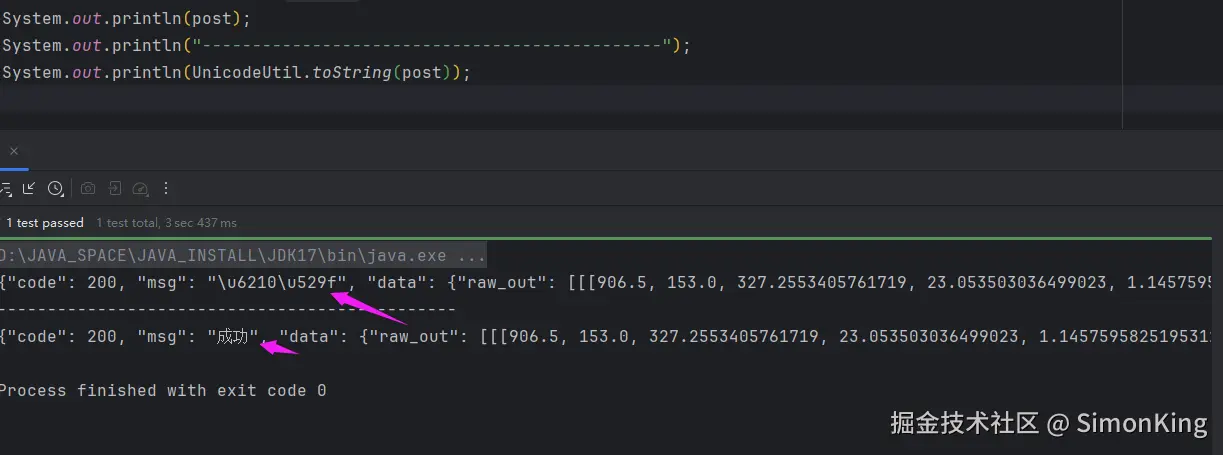Click the import tests arrow icon
The width and height of the screenshot is (1223, 455).
29,188
